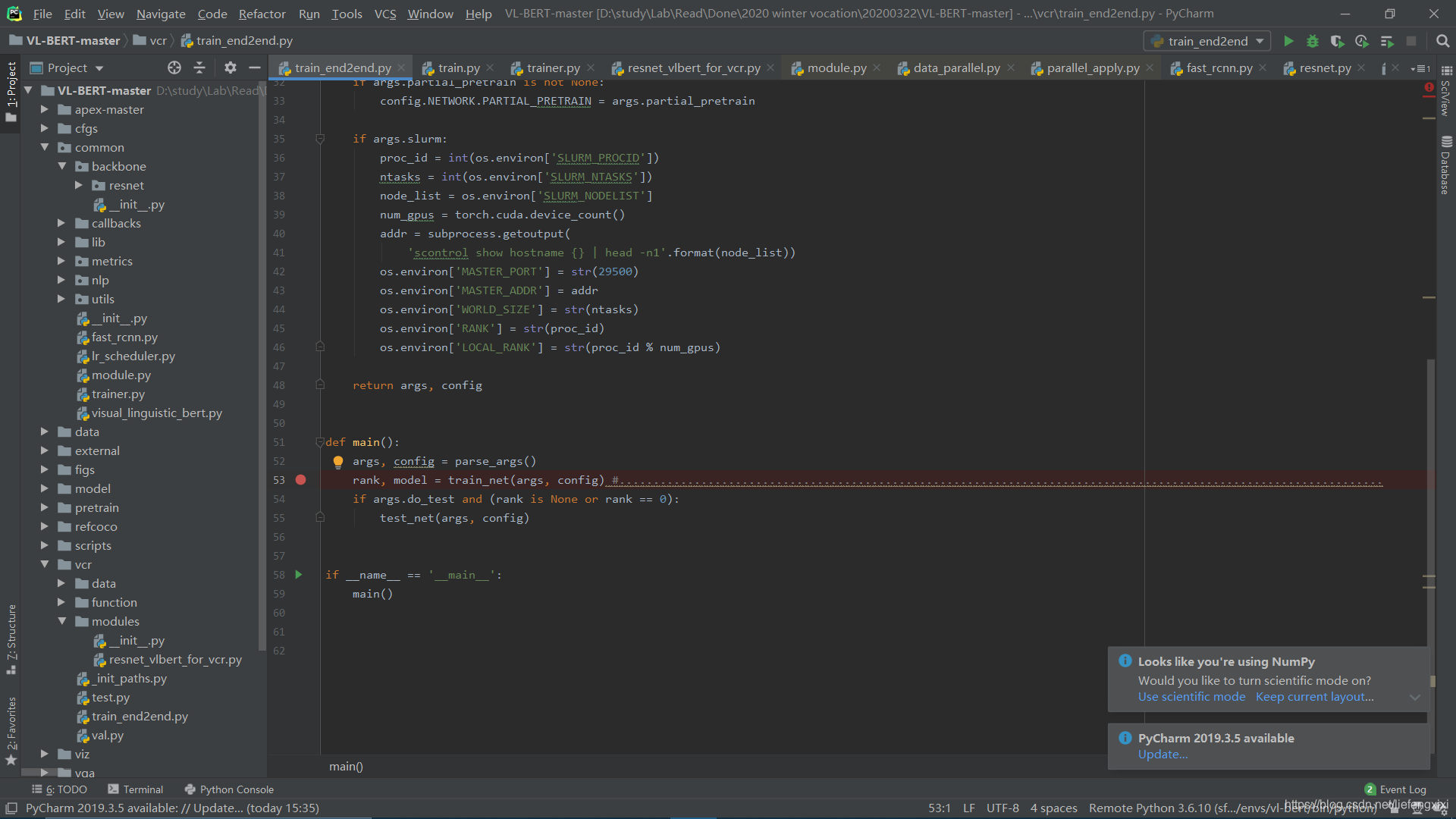The height and width of the screenshot is (819, 1456).
Task: Collapse the backbone folder
Action: point(62,166)
